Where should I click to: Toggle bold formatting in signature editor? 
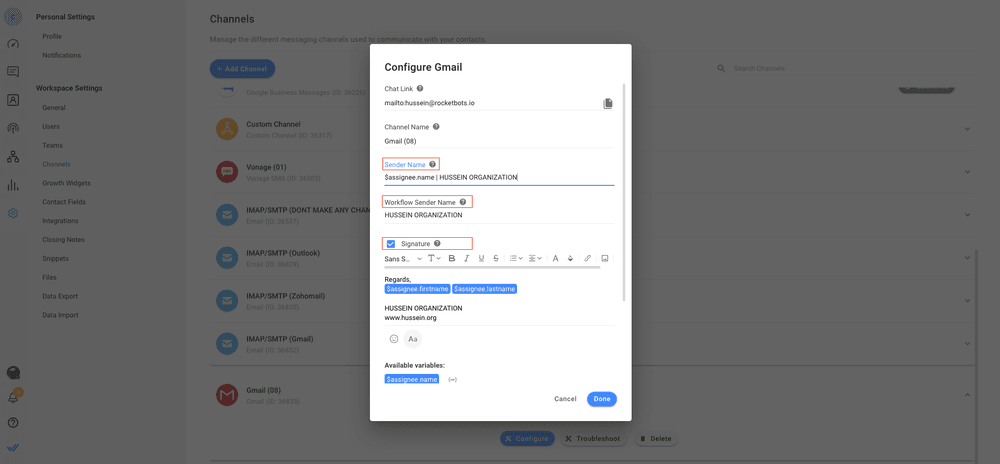pyautogui.click(x=452, y=259)
